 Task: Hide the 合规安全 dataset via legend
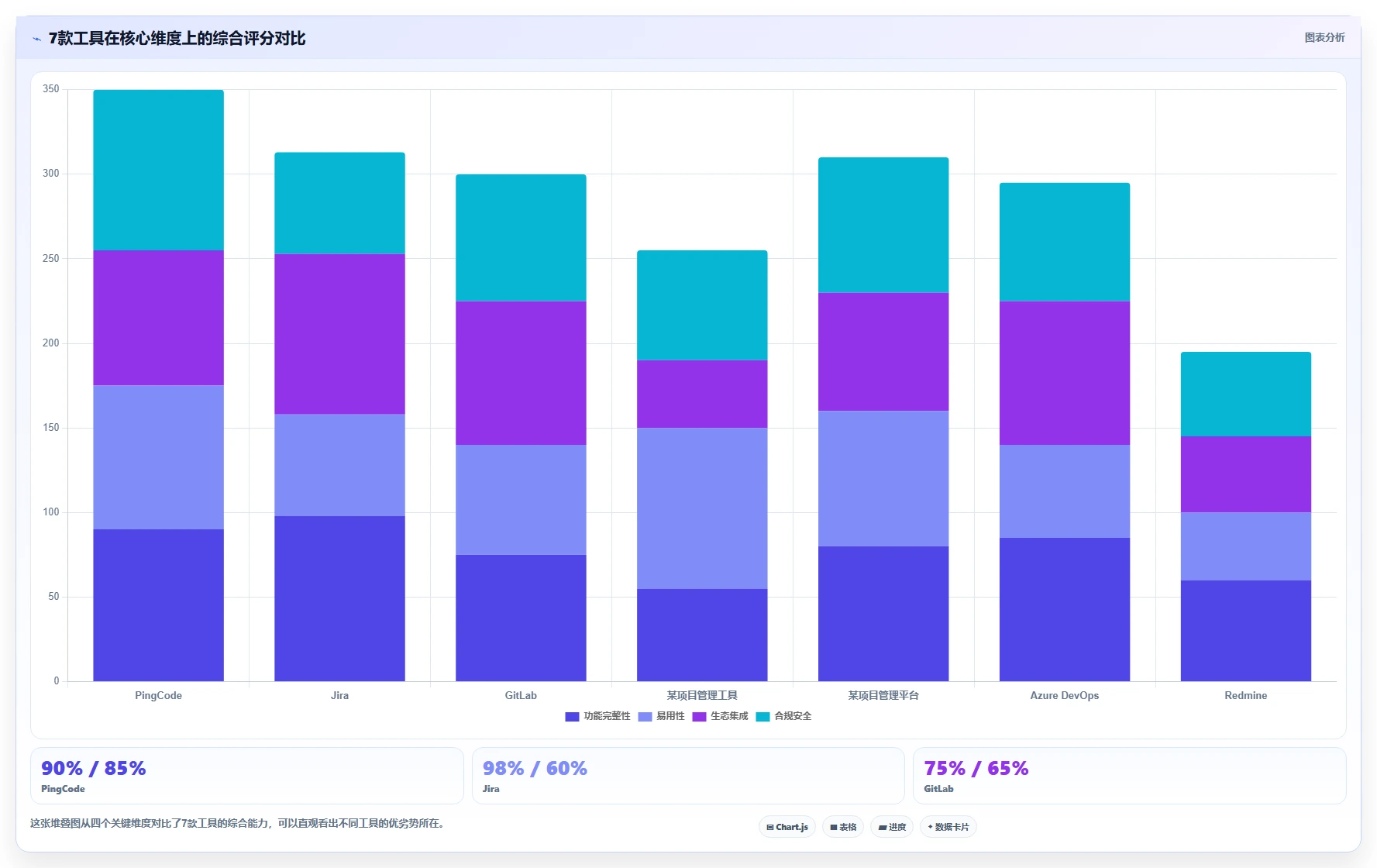[784, 716]
